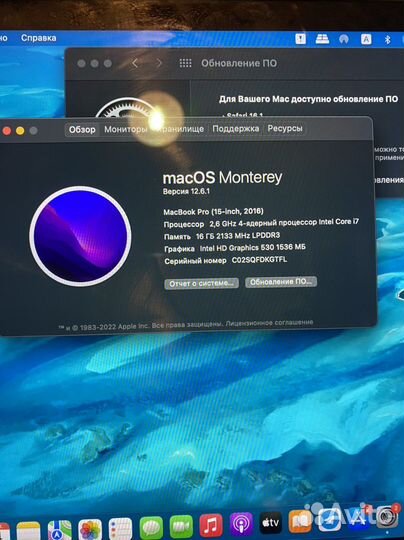Viewport: 404px width, 540px height.
Task: Click the stacked-blocks icon in the menu bar
Action: point(322,39)
